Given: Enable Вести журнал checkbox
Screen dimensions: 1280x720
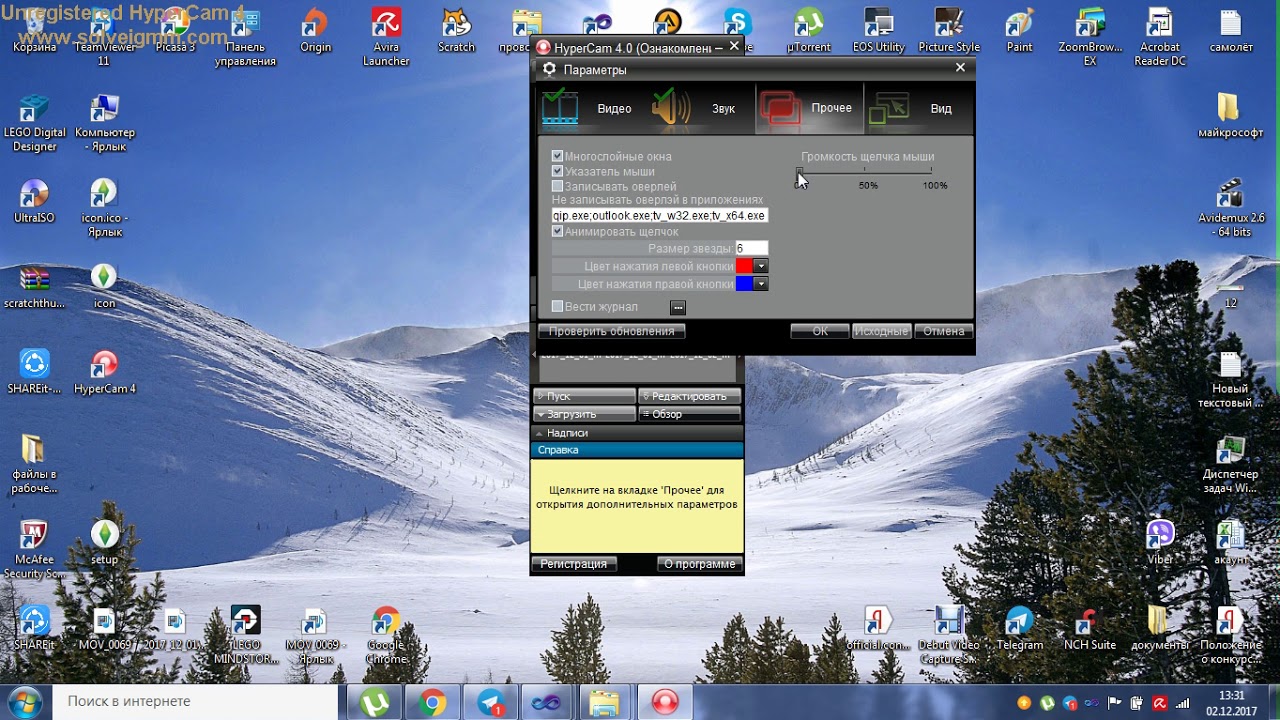Looking at the screenshot, I should point(557,306).
